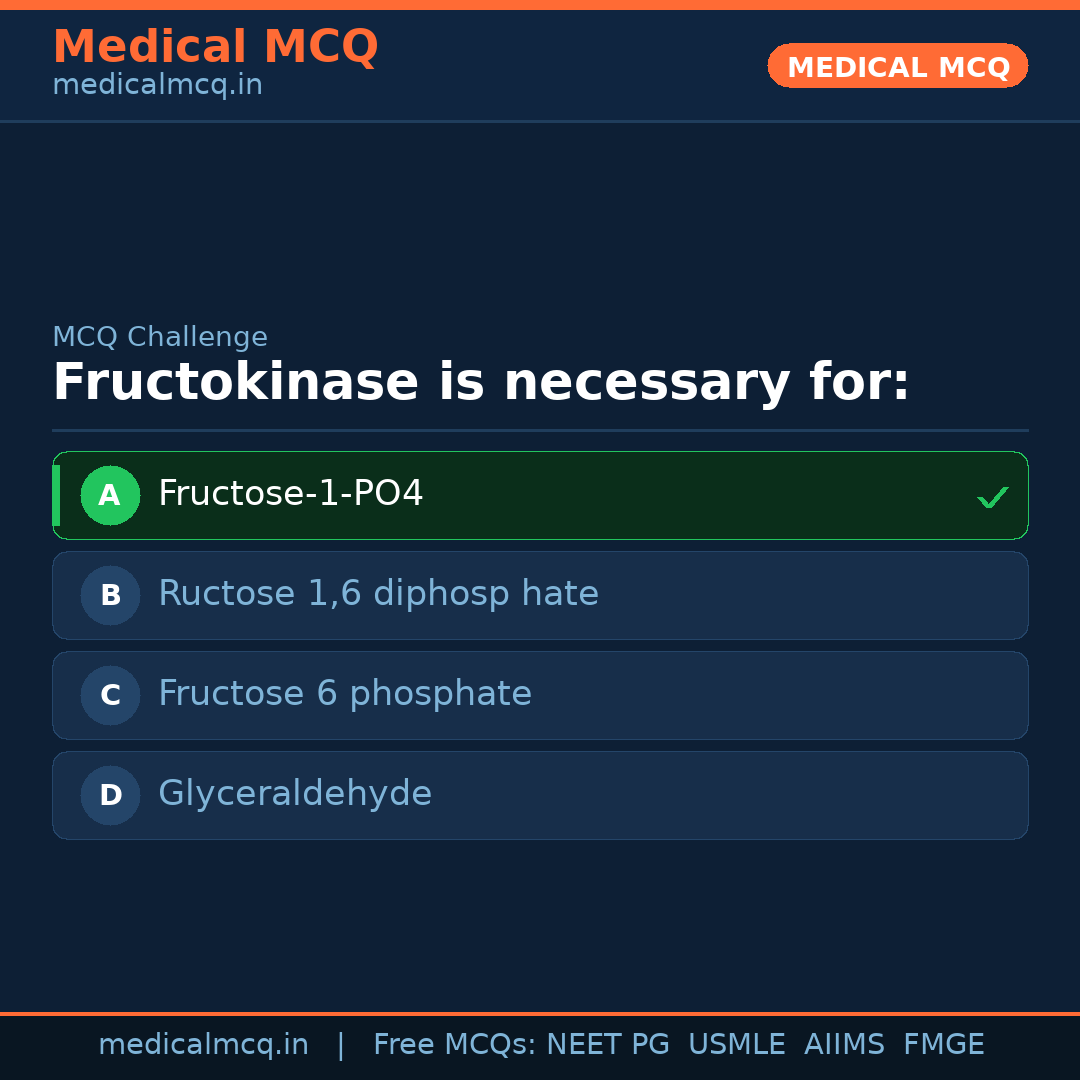Select the Fructose-1-PO4 answer text
The image size is (1080, 1080).
290,494
